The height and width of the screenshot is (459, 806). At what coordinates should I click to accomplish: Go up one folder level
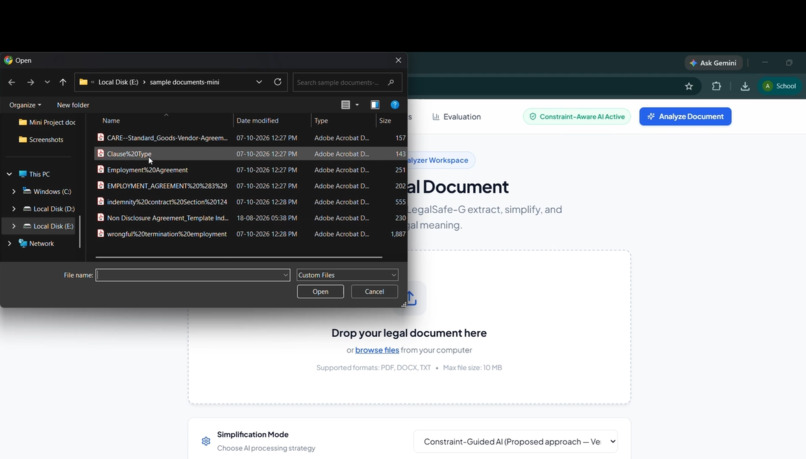63,82
